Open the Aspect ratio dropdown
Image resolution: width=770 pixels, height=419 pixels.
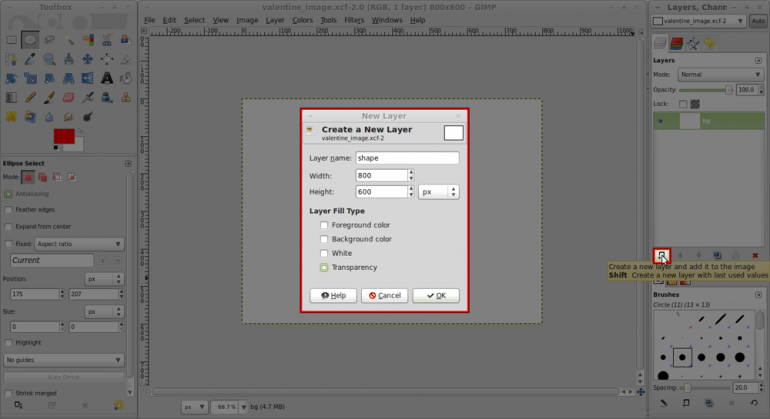click(x=79, y=244)
